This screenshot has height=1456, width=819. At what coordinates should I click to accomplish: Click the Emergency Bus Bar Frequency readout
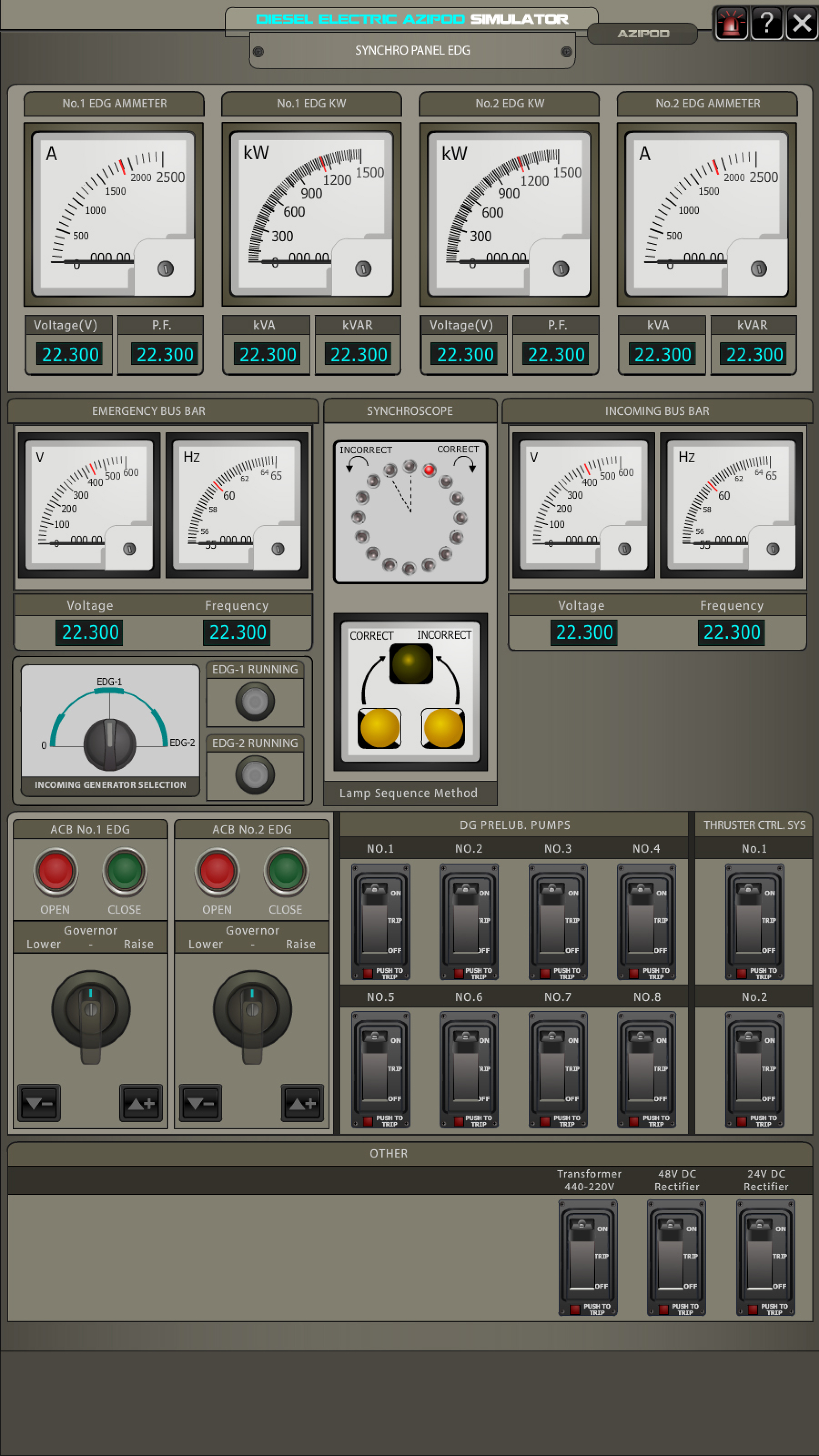tap(238, 632)
